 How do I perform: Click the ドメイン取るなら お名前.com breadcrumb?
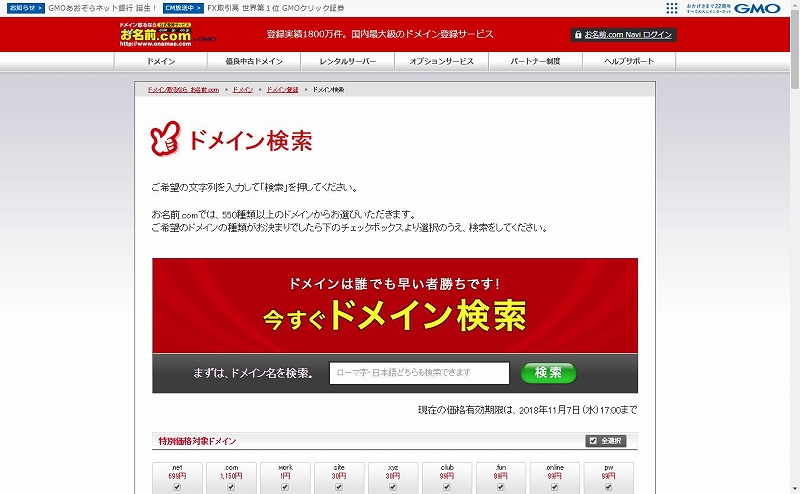click(x=183, y=90)
